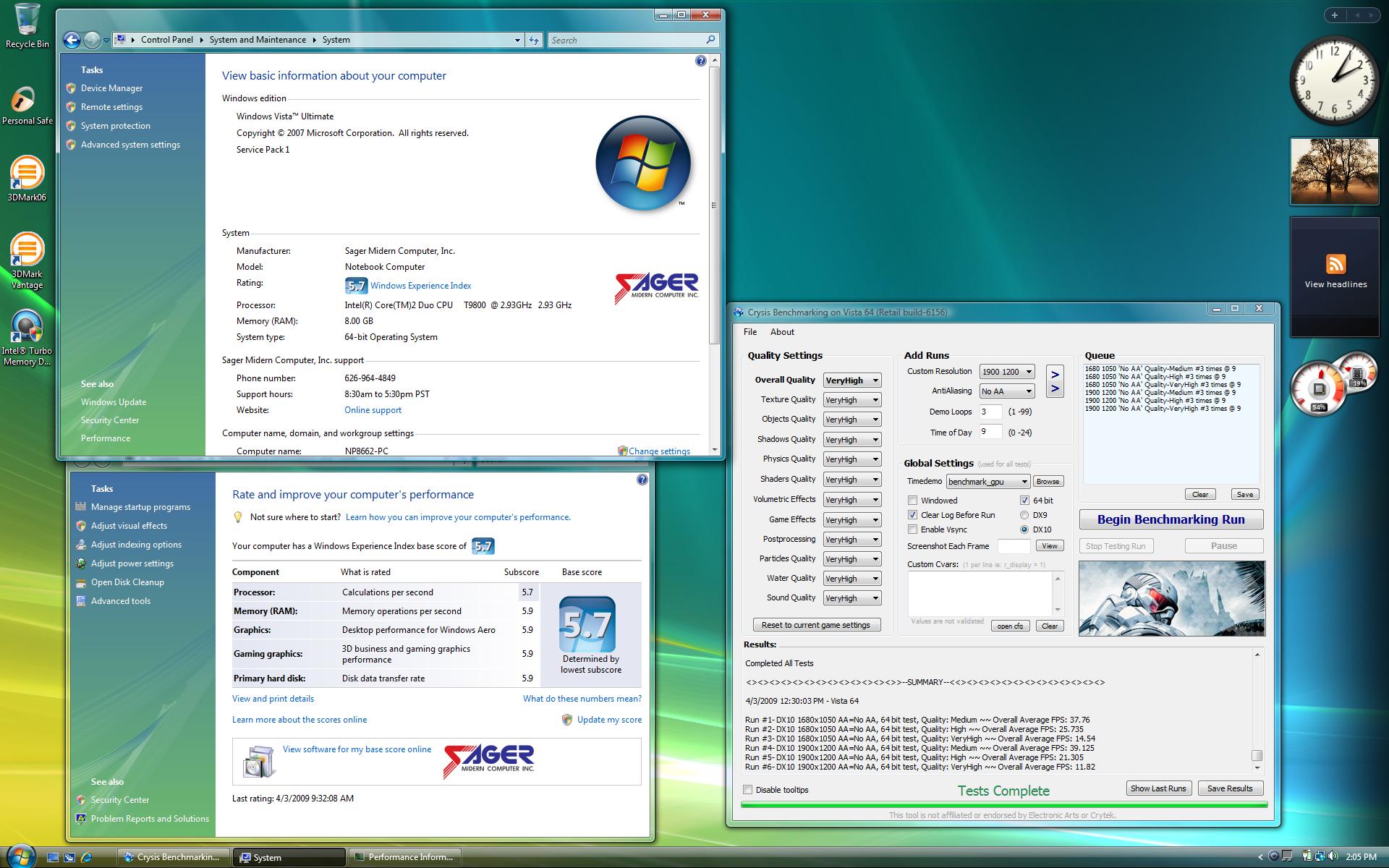Open the Performance window help icon
Image resolution: width=1389 pixels, height=868 pixels.
pos(642,480)
